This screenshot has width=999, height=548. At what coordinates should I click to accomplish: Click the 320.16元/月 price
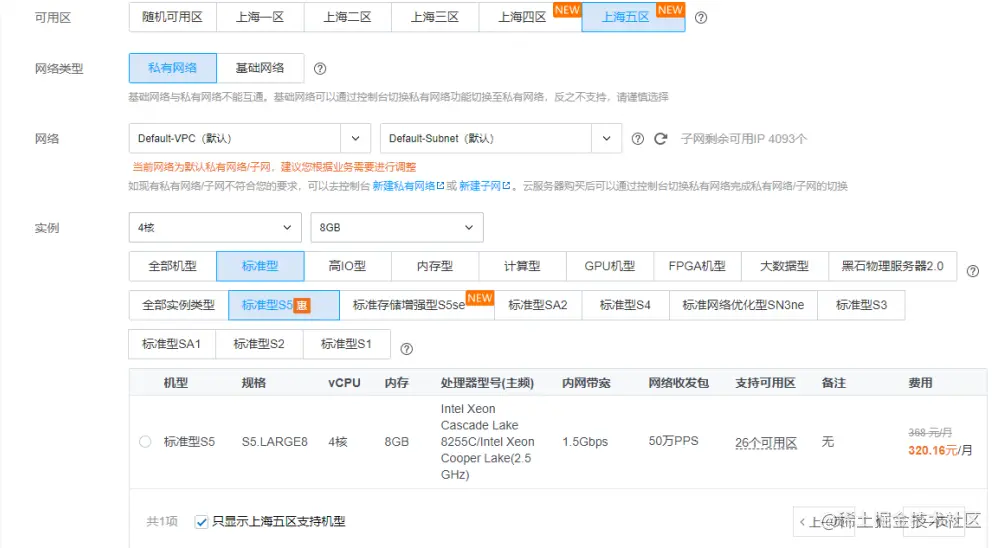pos(940,451)
